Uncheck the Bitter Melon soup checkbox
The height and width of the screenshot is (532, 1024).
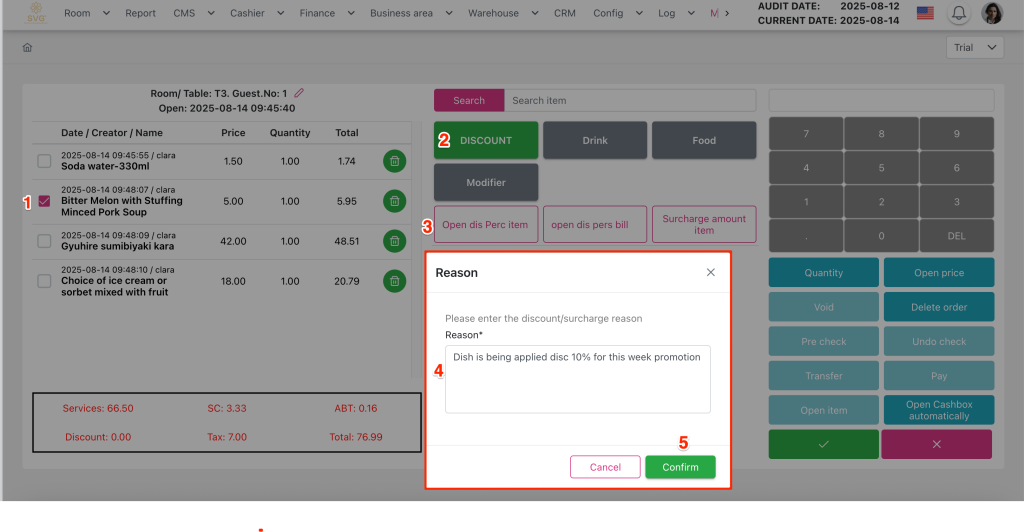pyautogui.click(x=44, y=201)
